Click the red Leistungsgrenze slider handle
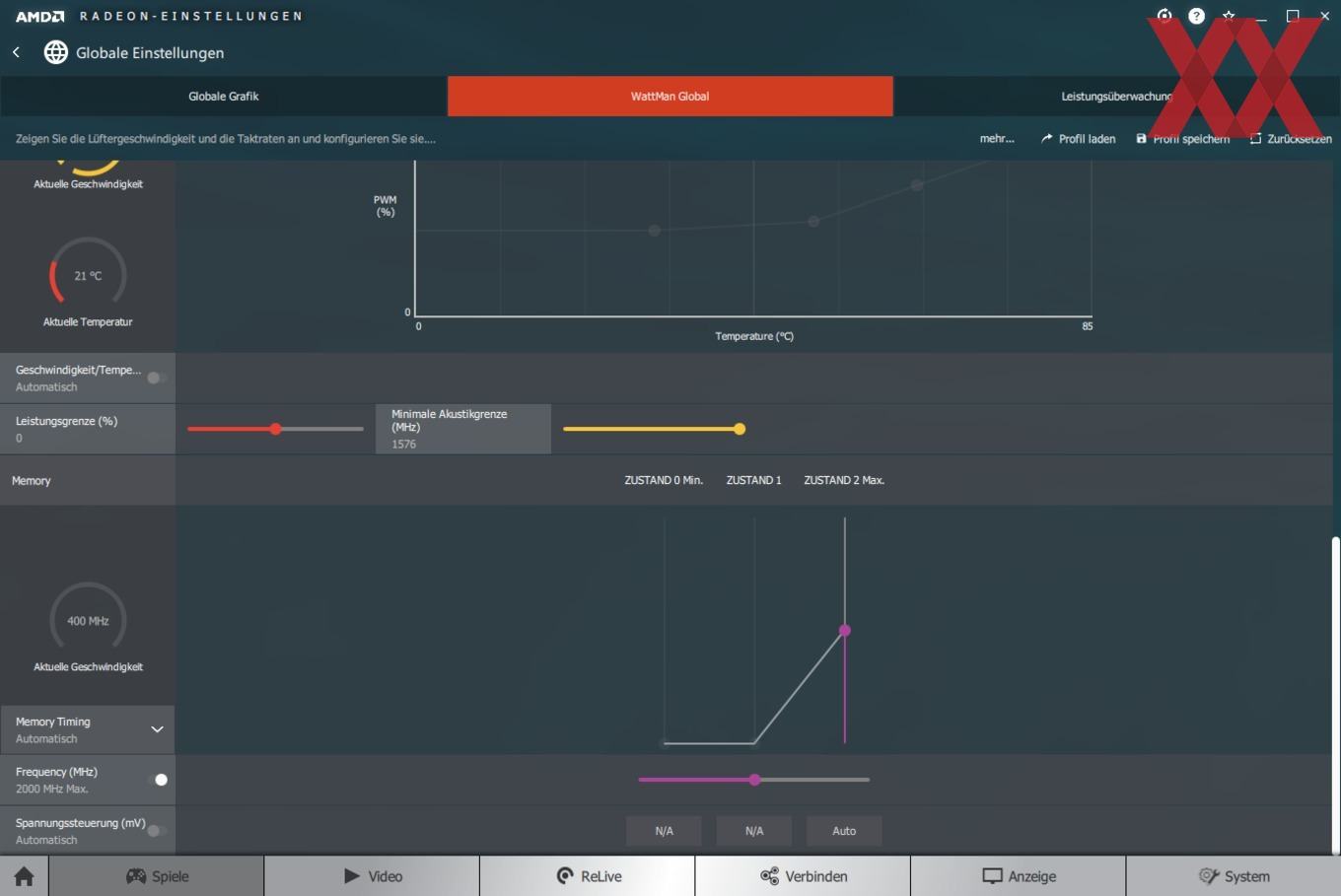The image size is (1341, 896). [276, 429]
